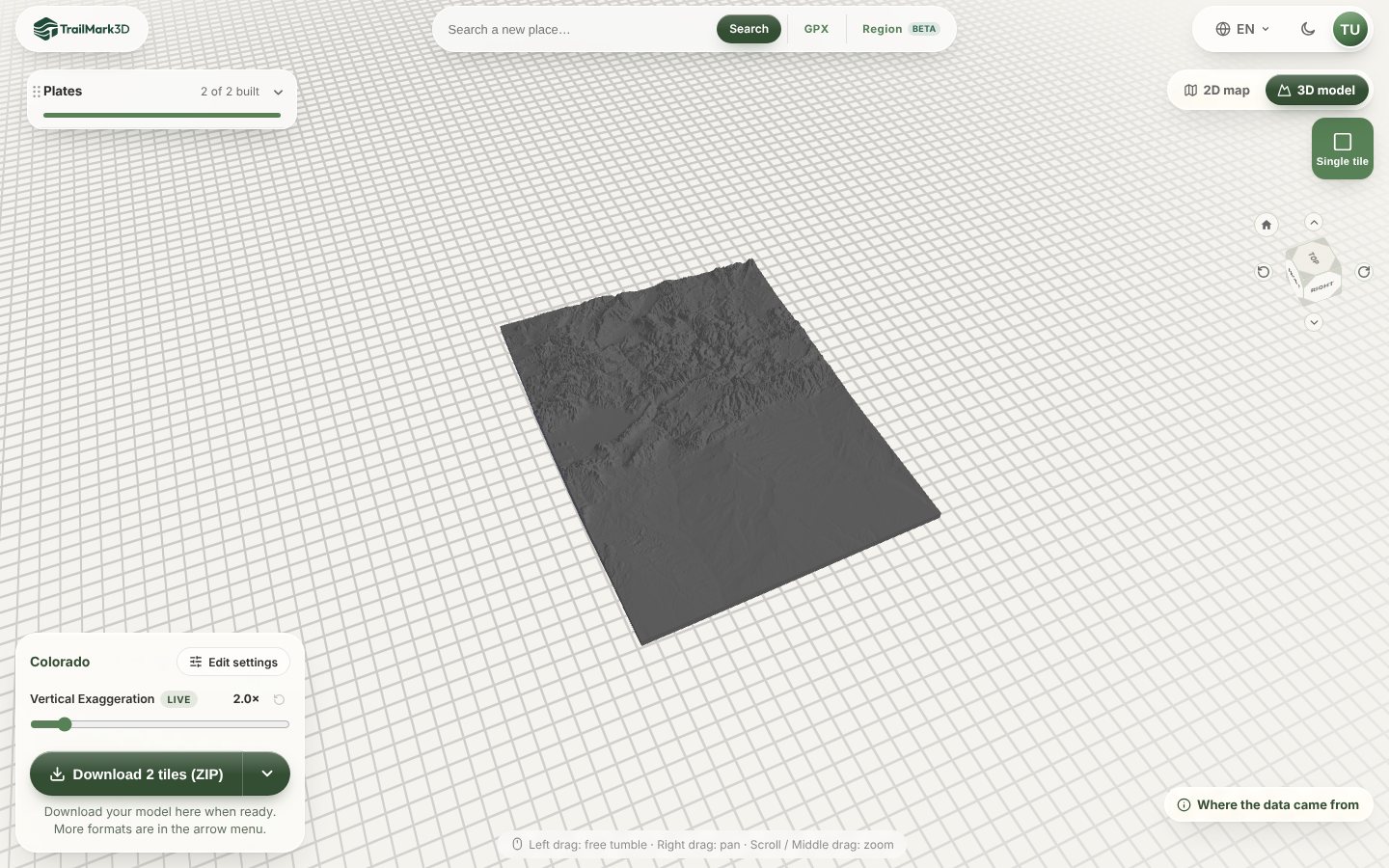The height and width of the screenshot is (868, 1389).
Task: Open the EN language dropdown
Action: 1242,29
